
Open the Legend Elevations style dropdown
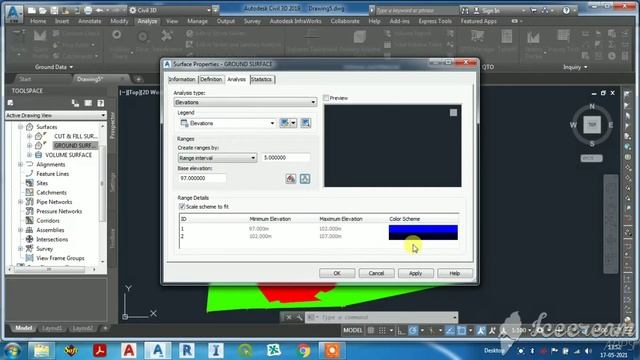[228, 123]
